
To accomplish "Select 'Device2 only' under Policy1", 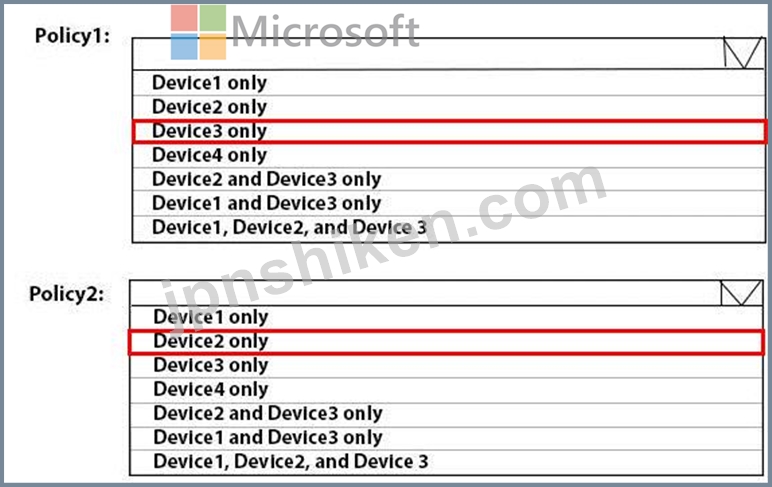I will (x=449, y=107).
